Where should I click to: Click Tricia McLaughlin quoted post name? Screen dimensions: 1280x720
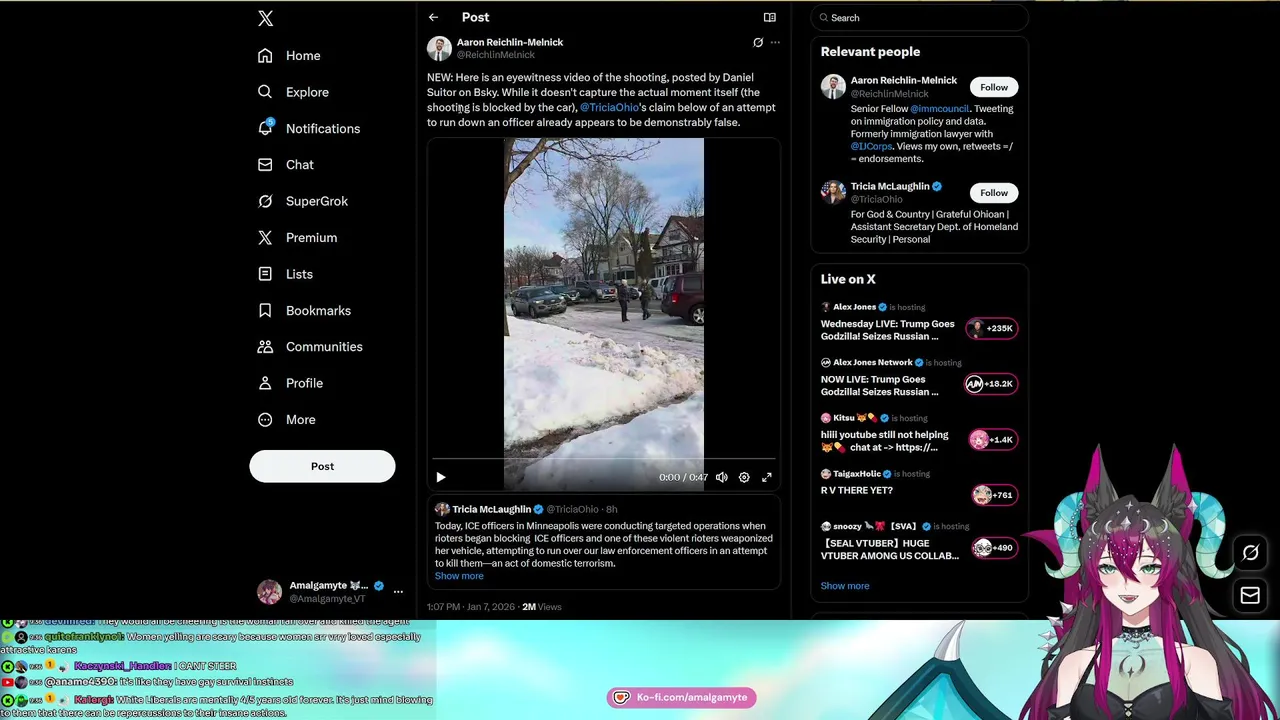(492, 509)
